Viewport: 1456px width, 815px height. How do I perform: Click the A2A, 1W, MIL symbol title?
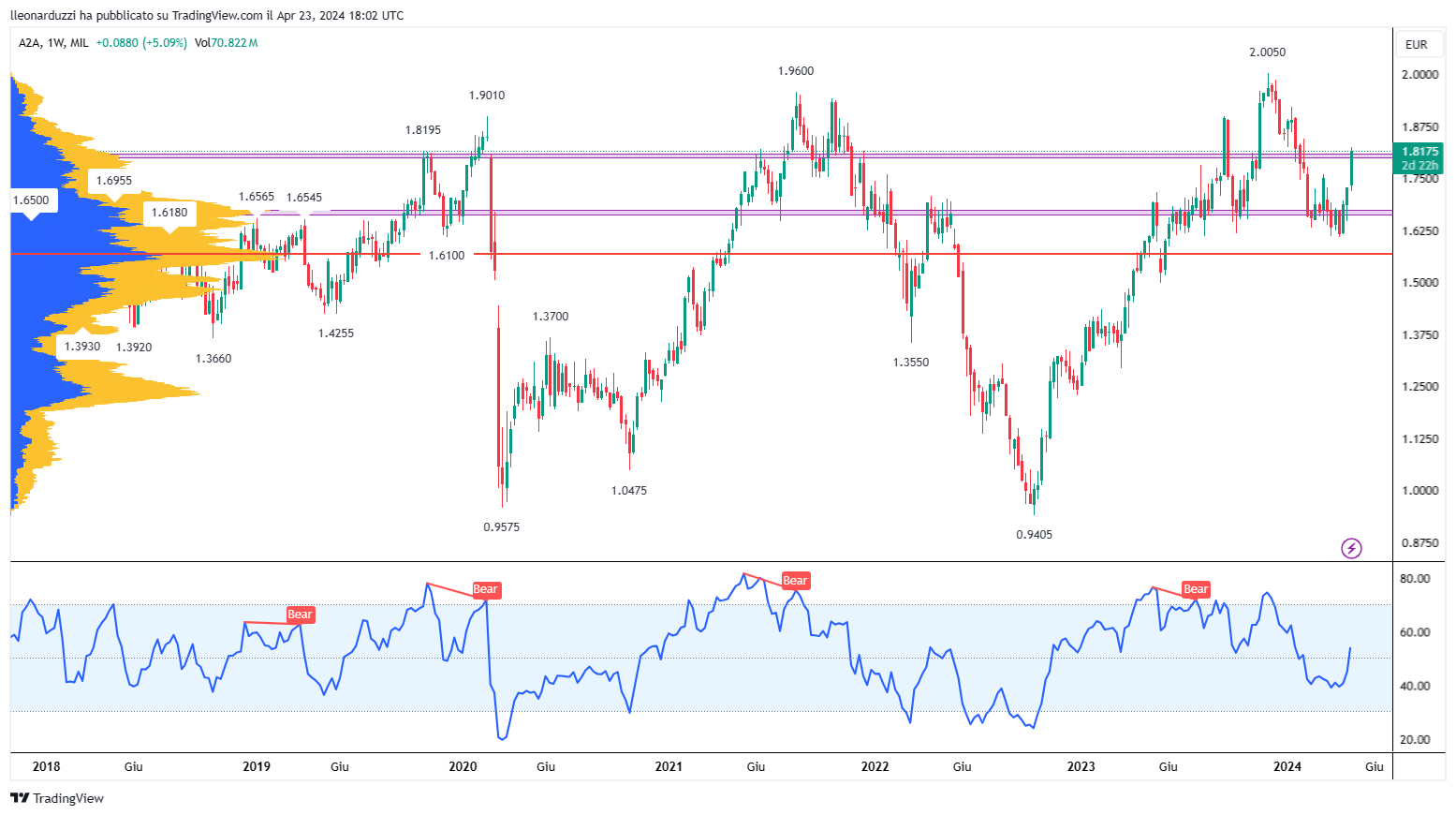point(53,43)
